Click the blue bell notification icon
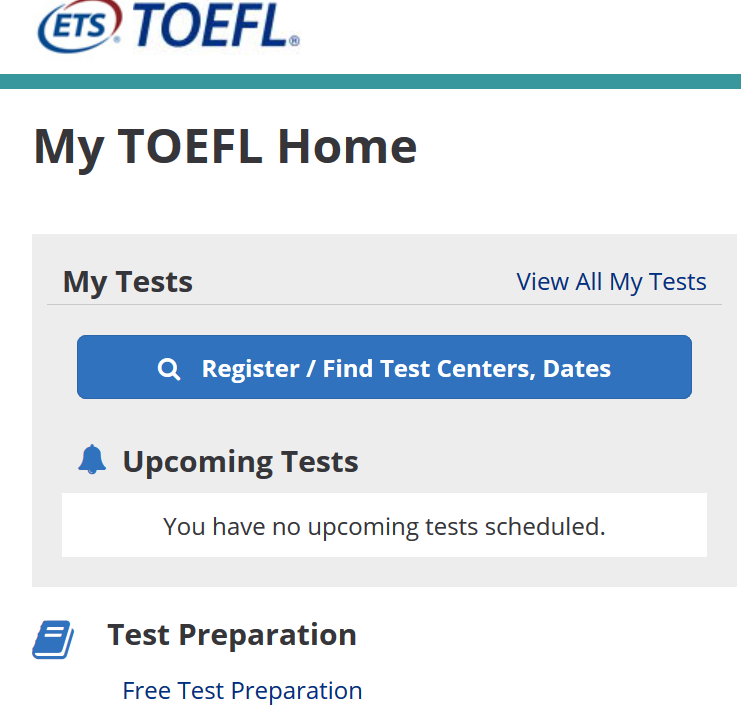 point(92,459)
